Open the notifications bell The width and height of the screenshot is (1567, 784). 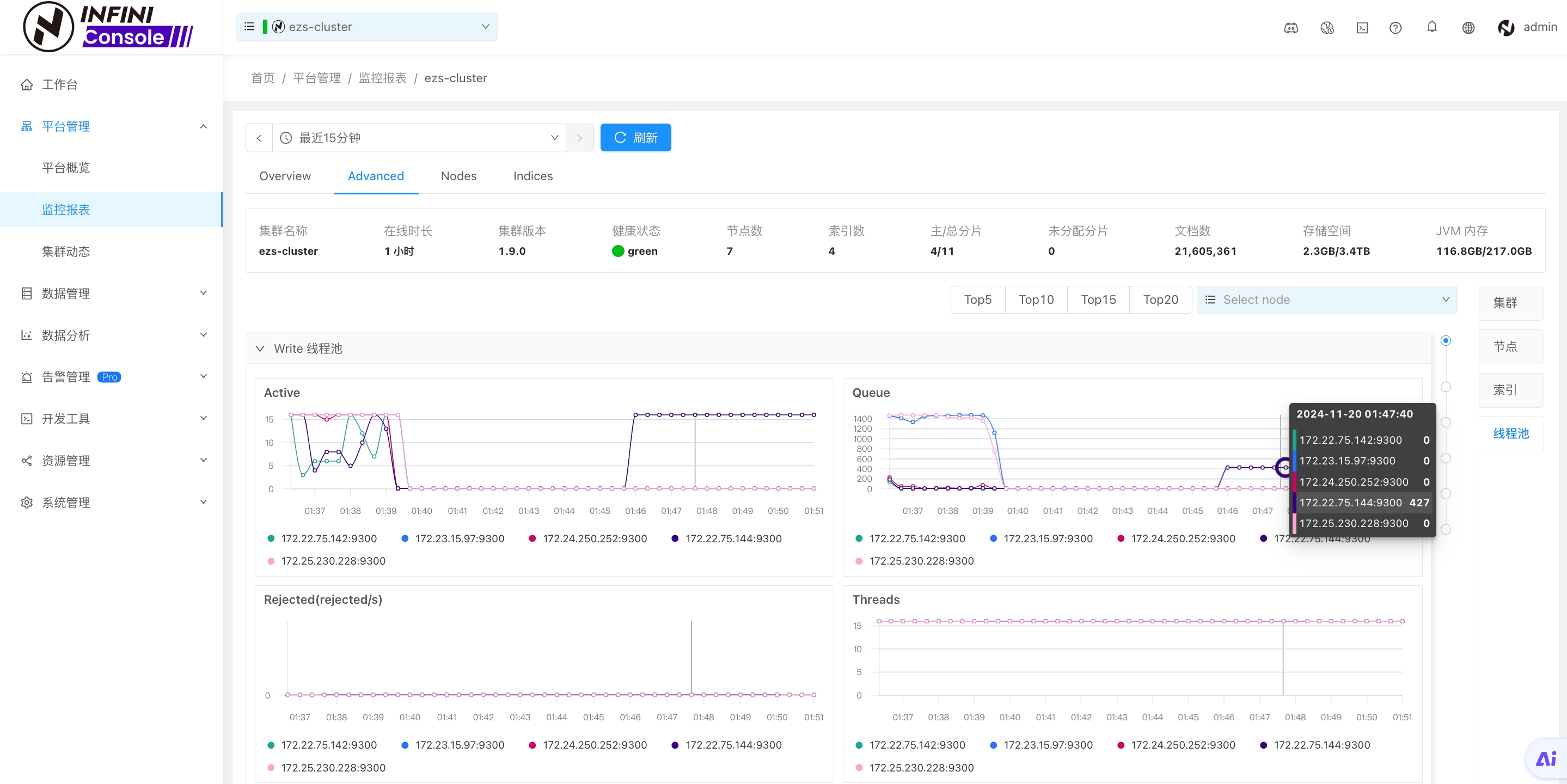pyautogui.click(x=1432, y=27)
